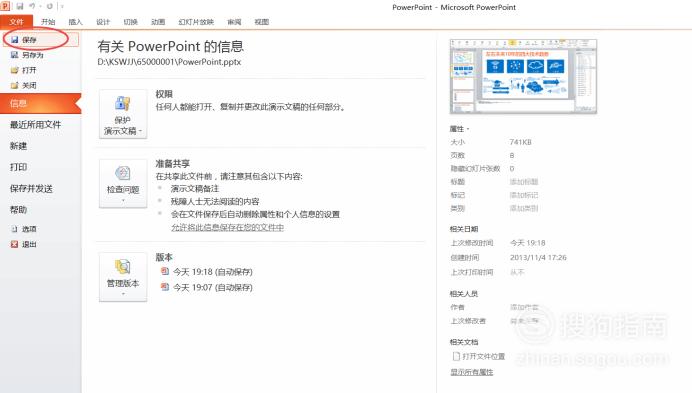Viewport: 692px width, 393px height.
Task: Click Open File Location link text
Action: 483,356
